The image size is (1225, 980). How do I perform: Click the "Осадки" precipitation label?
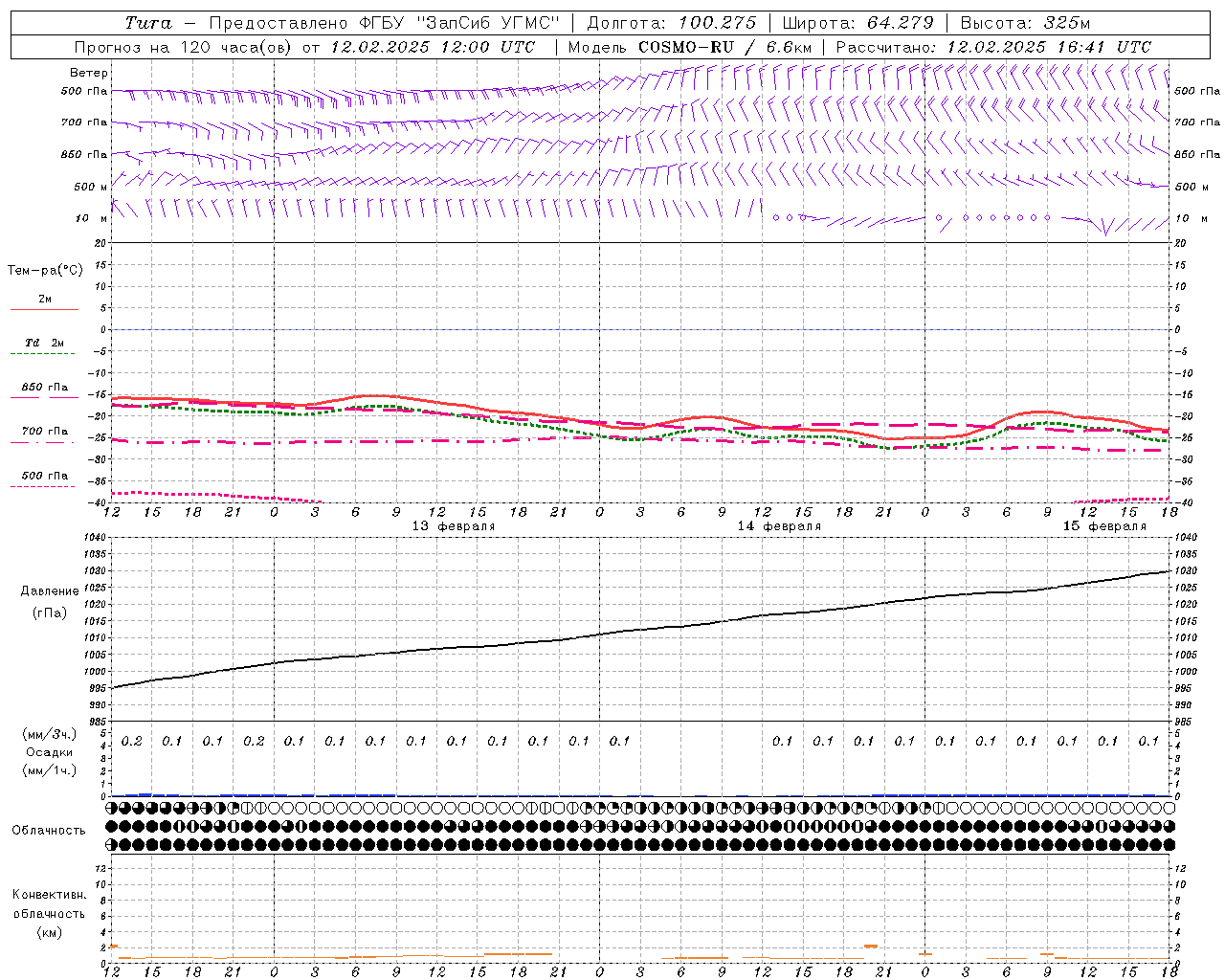tap(50, 752)
